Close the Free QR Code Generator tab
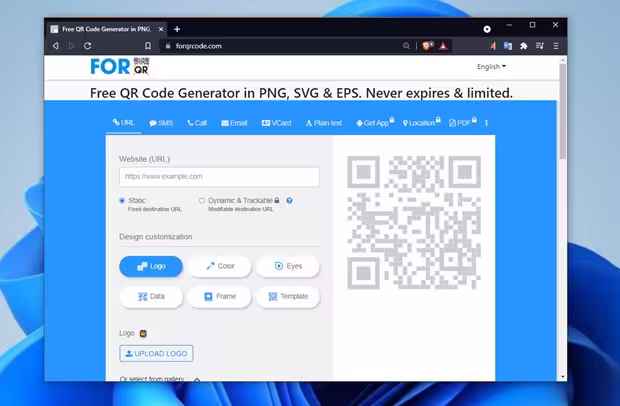The width and height of the screenshot is (620, 406). [161, 29]
